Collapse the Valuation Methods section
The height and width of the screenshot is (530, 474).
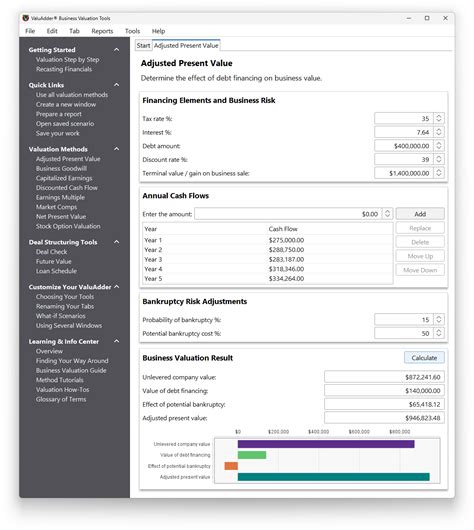point(117,149)
